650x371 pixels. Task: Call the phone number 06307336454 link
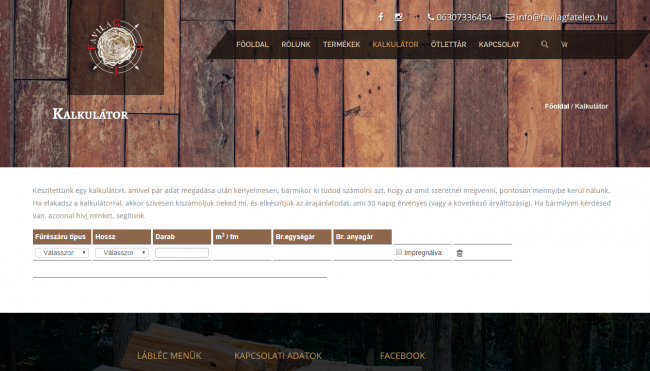tap(464, 17)
